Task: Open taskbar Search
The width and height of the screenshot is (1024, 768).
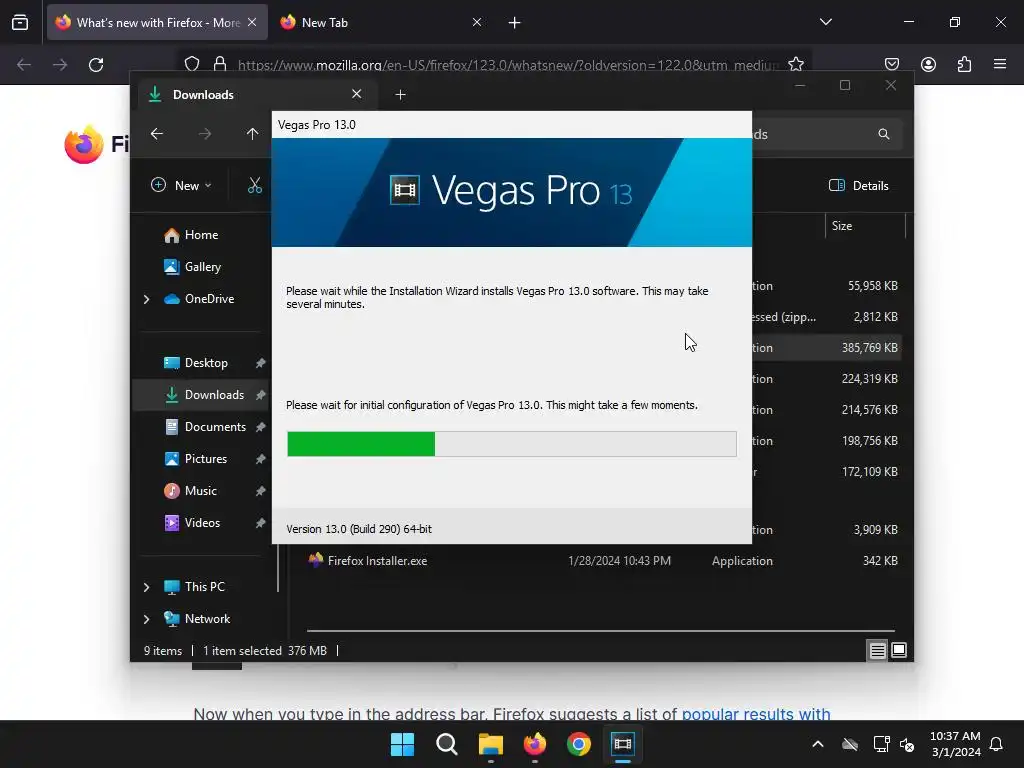Action: [x=447, y=744]
